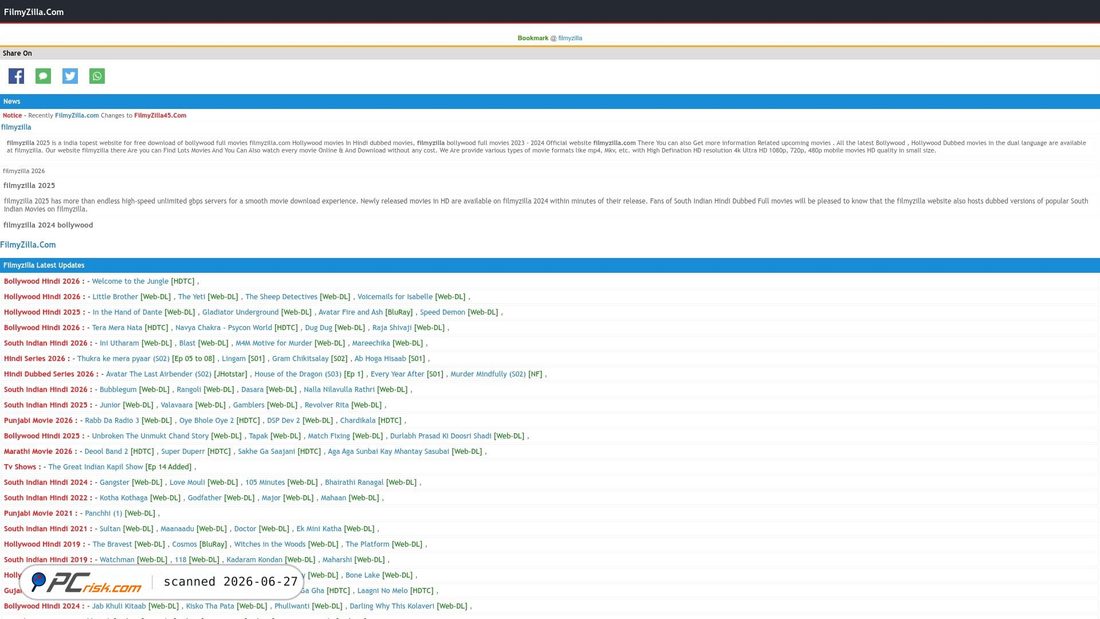Open The Bravest movie link
Image resolution: width=1100 pixels, height=619 pixels.
[x=111, y=544]
